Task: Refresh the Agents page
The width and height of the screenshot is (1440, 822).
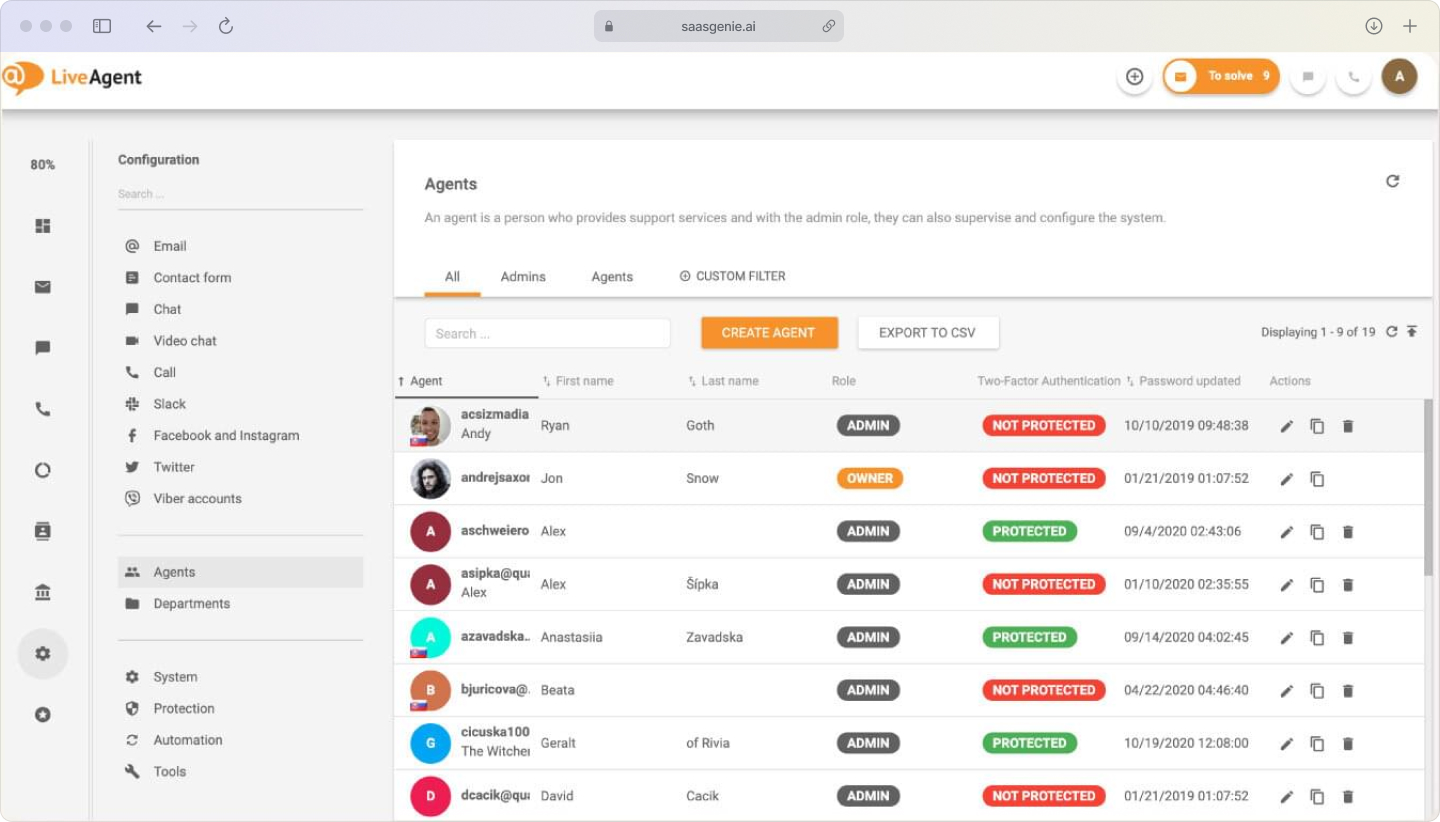Action: pyautogui.click(x=1393, y=181)
